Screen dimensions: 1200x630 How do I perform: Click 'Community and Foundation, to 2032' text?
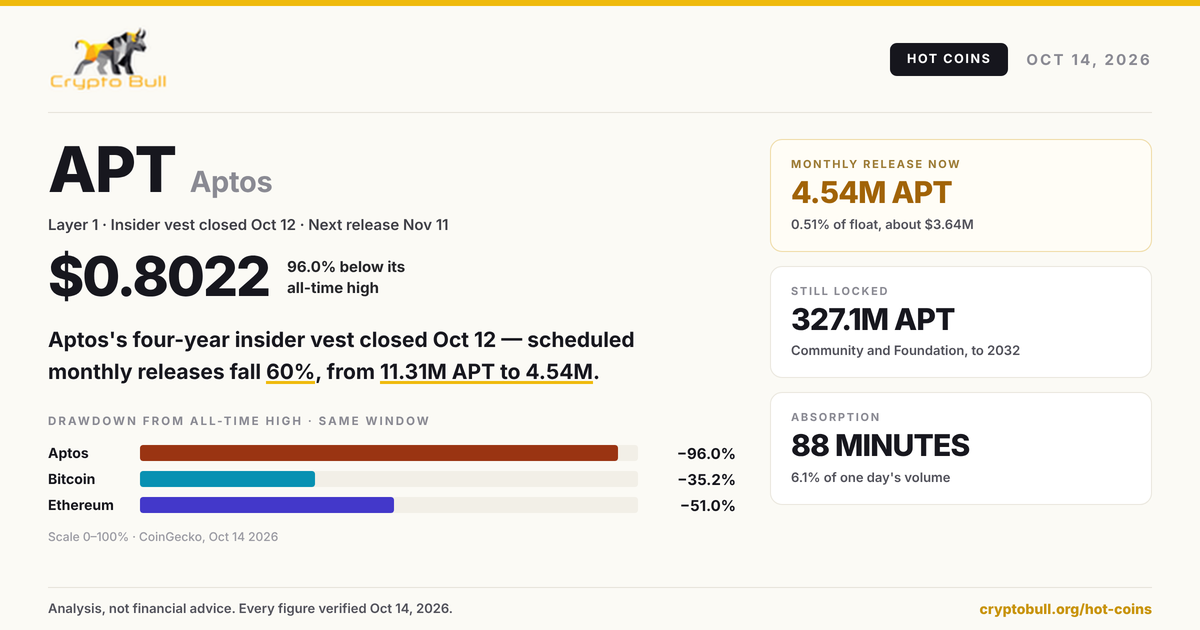(x=905, y=351)
